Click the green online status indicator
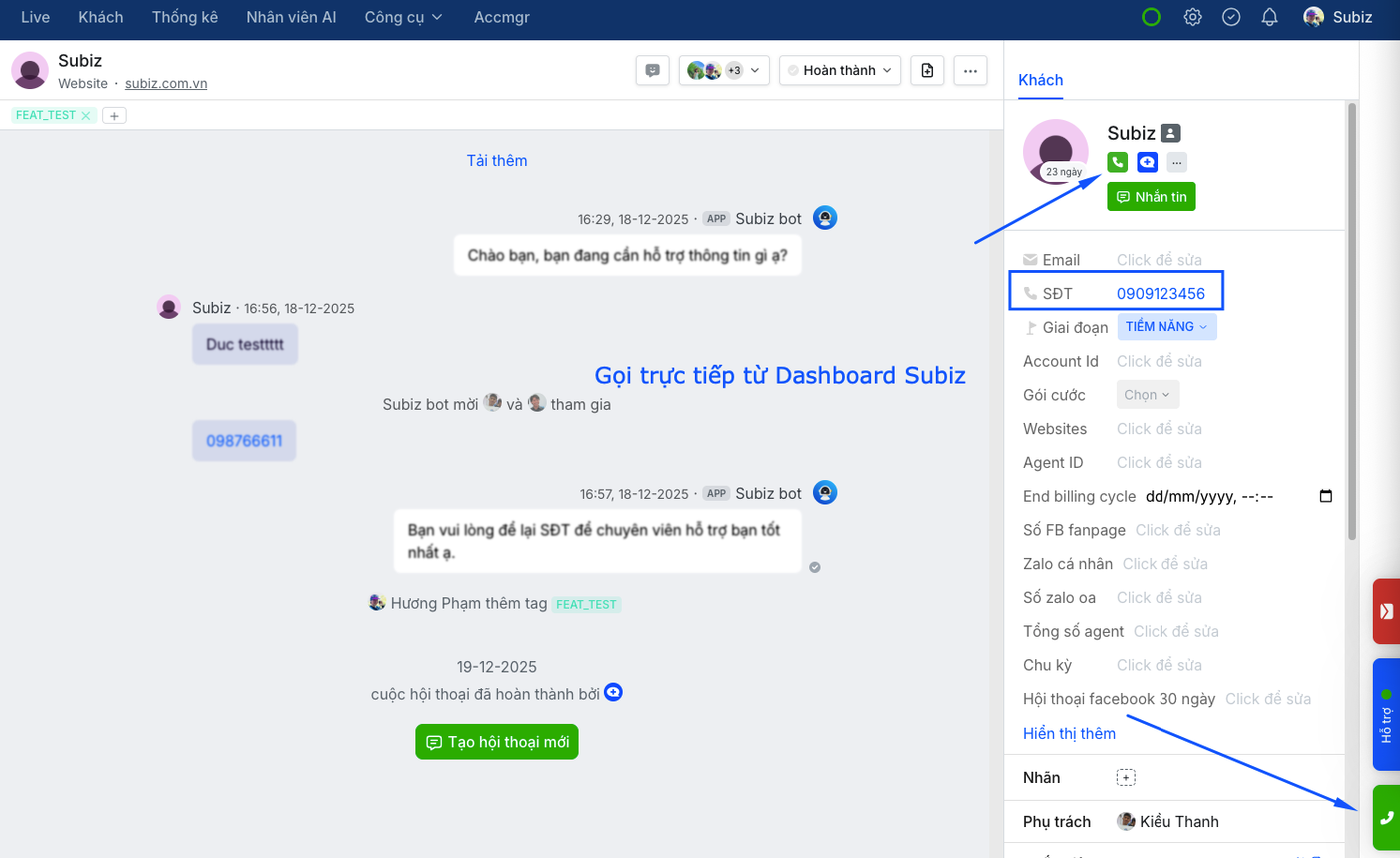 coord(1151,17)
